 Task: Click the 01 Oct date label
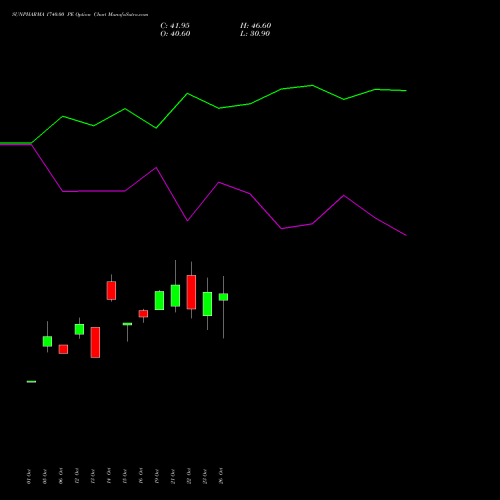[x=29, y=477]
